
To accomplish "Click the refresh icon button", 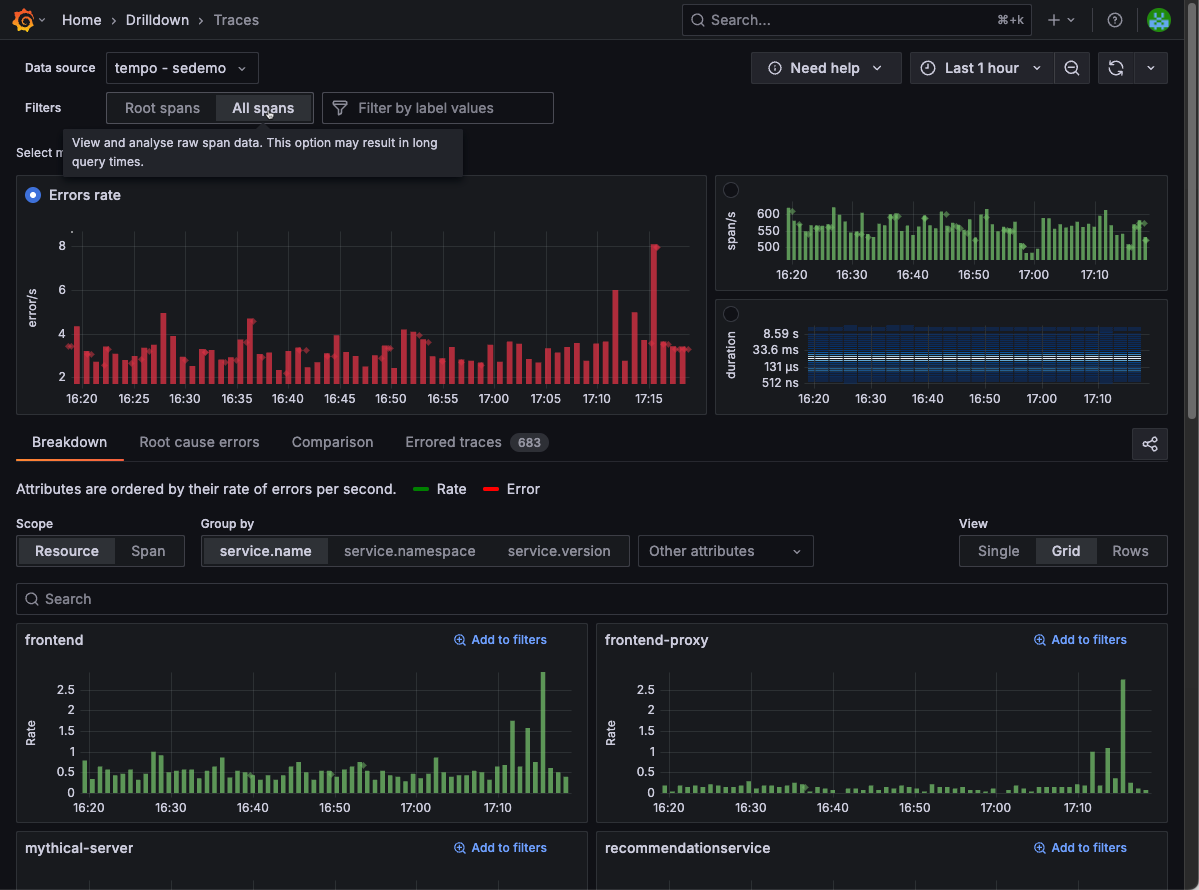I will click(1116, 68).
